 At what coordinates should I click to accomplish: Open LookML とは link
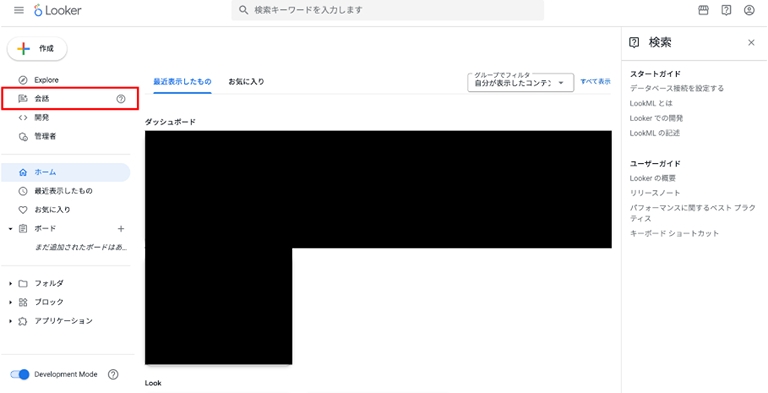coord(651,103)
